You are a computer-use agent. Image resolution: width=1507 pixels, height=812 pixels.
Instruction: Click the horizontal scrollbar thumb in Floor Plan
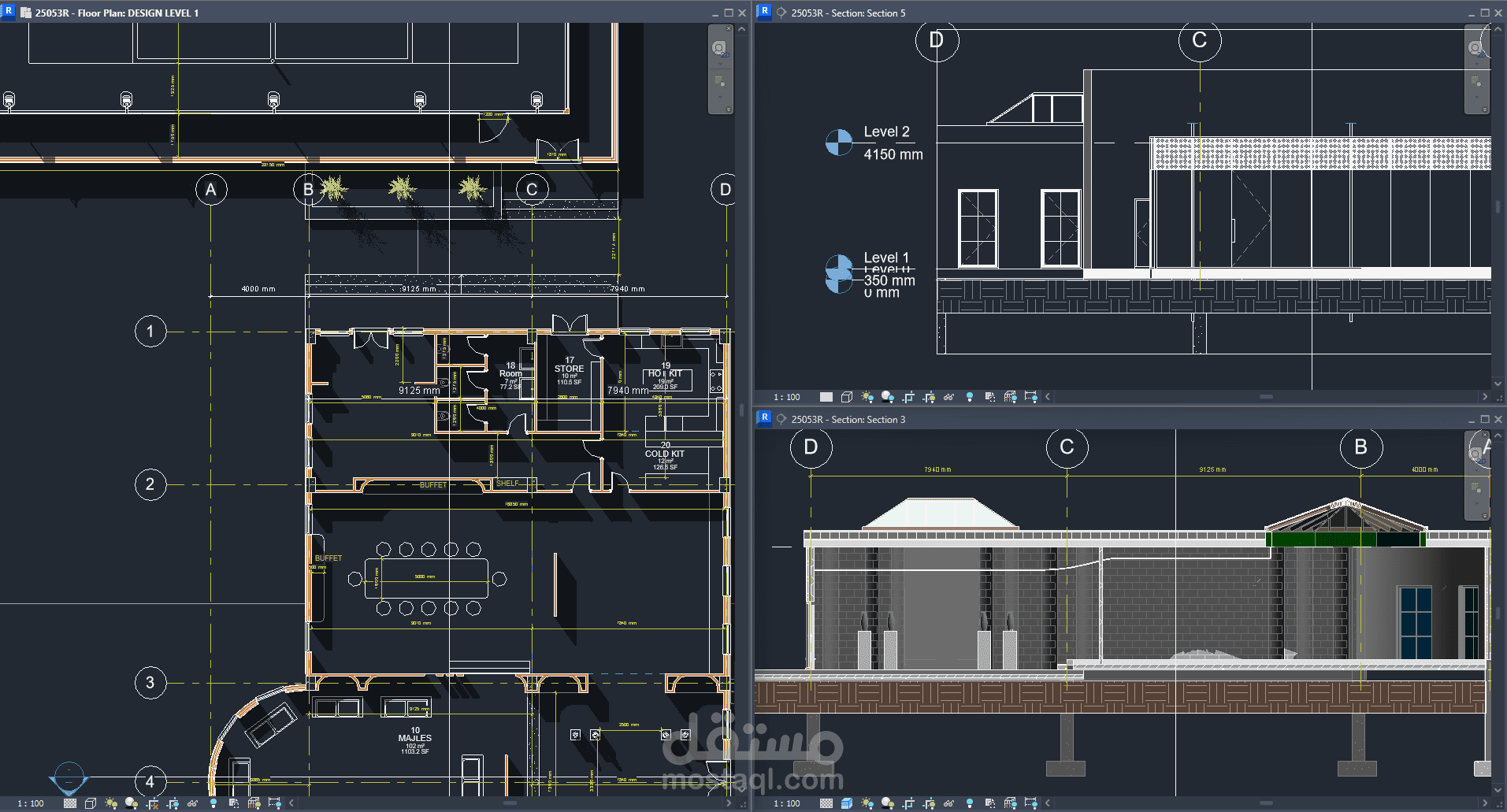[510, 803]
